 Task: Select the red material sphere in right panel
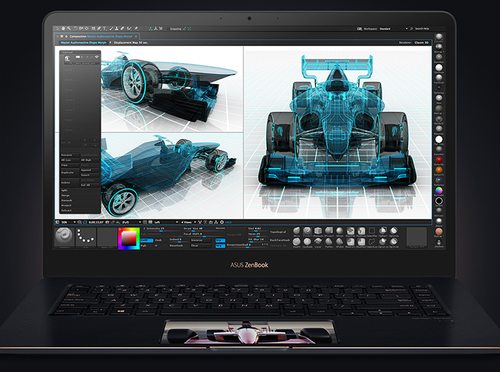click(x=439, y=160)
